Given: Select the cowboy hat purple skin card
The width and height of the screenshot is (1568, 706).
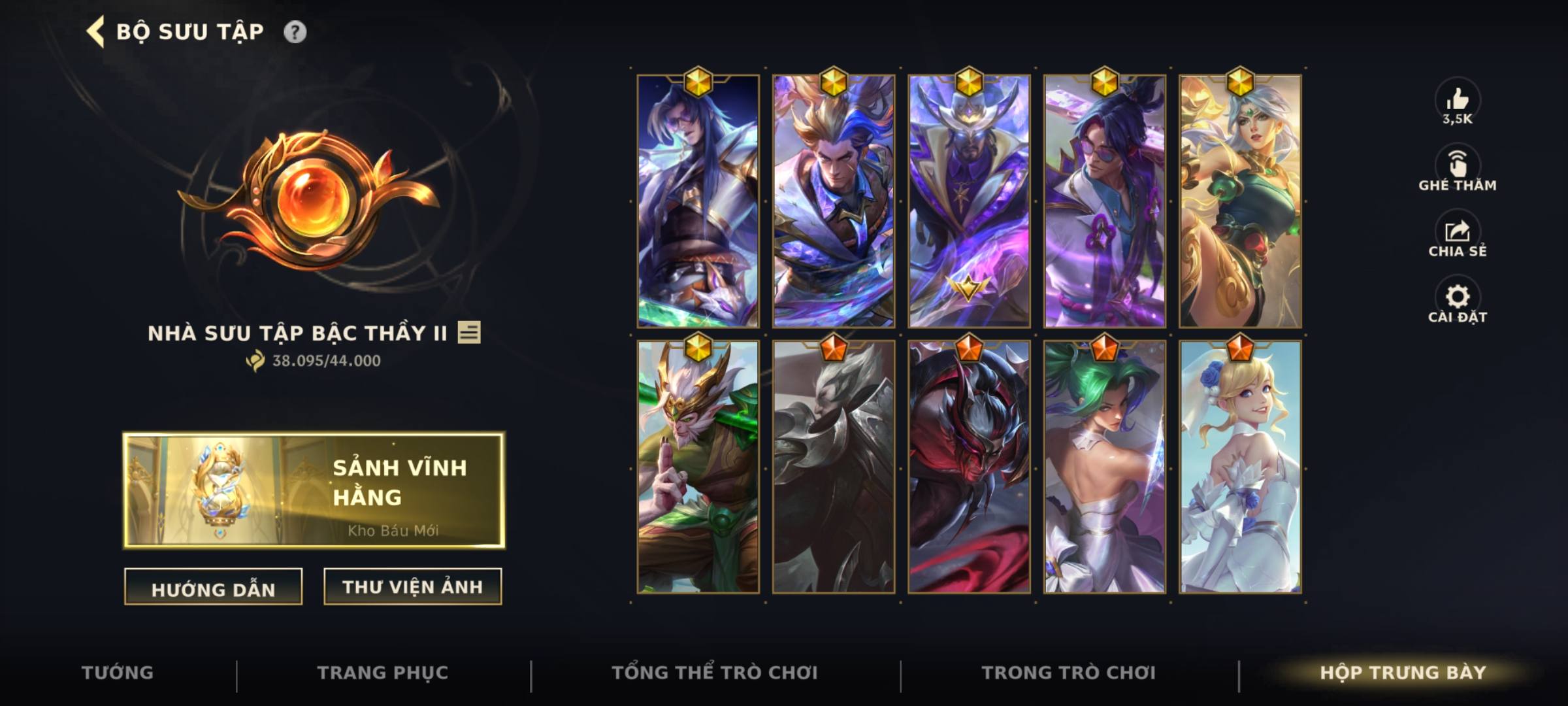Looking at the screenshot, I should coord(970,201).
